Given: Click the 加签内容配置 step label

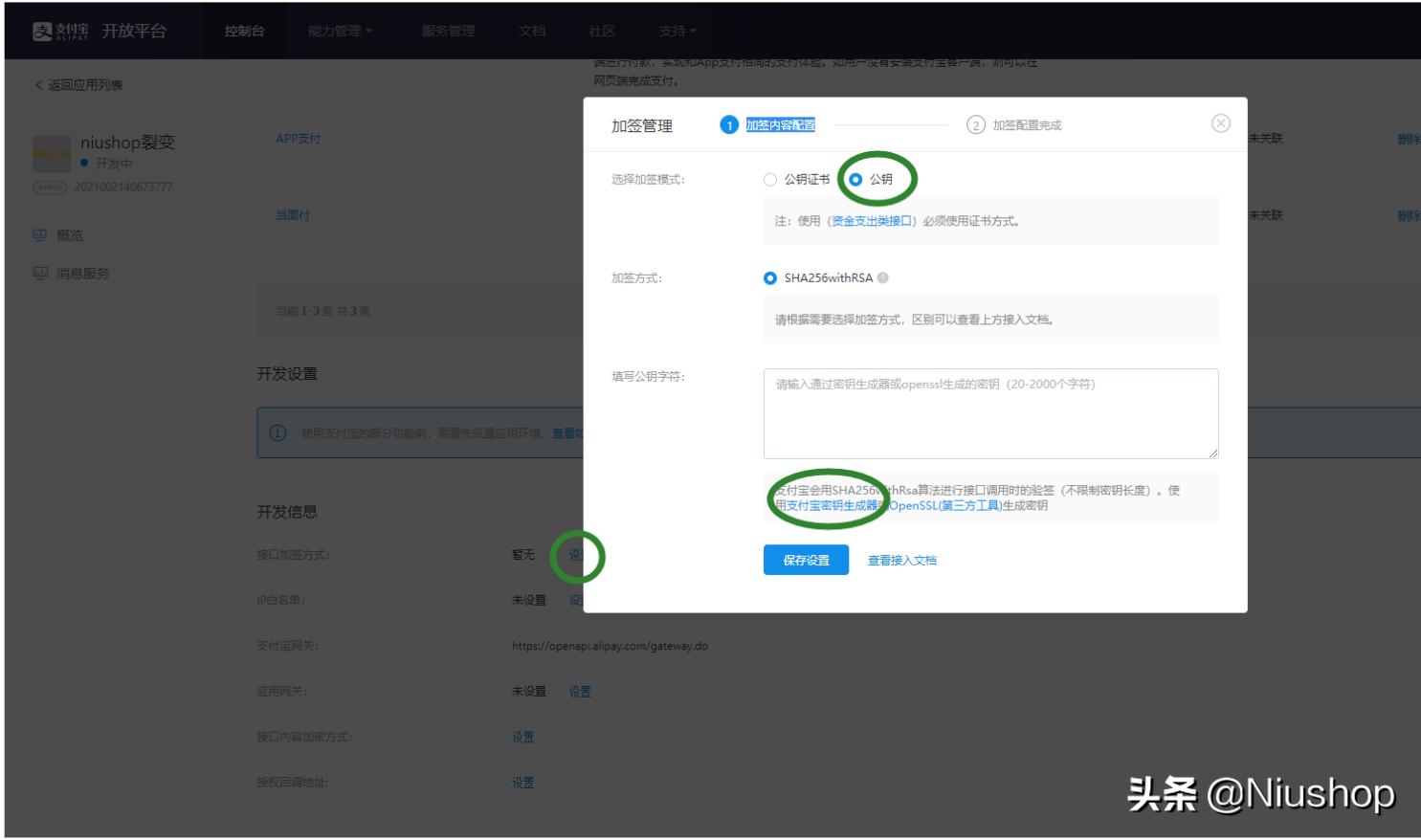Looking at the screenshot, I should pos(781,125).
